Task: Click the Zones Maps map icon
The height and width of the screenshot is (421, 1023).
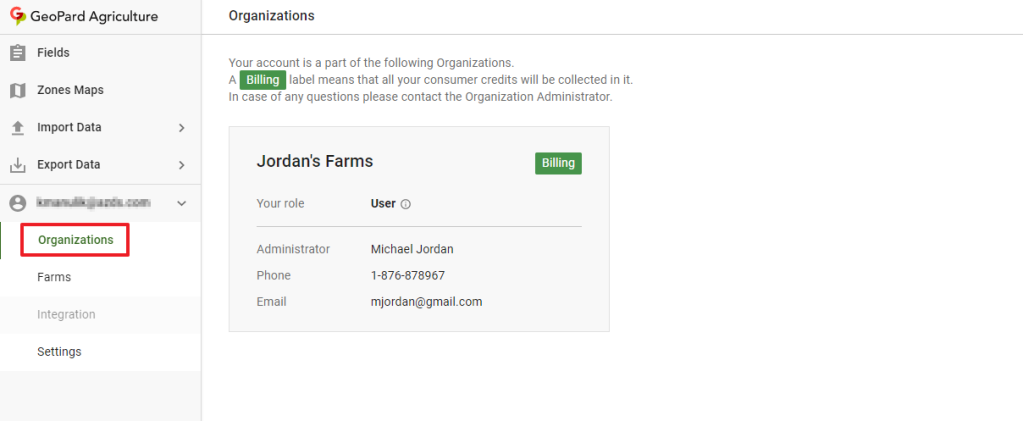Action: click(x=17, y=90)
